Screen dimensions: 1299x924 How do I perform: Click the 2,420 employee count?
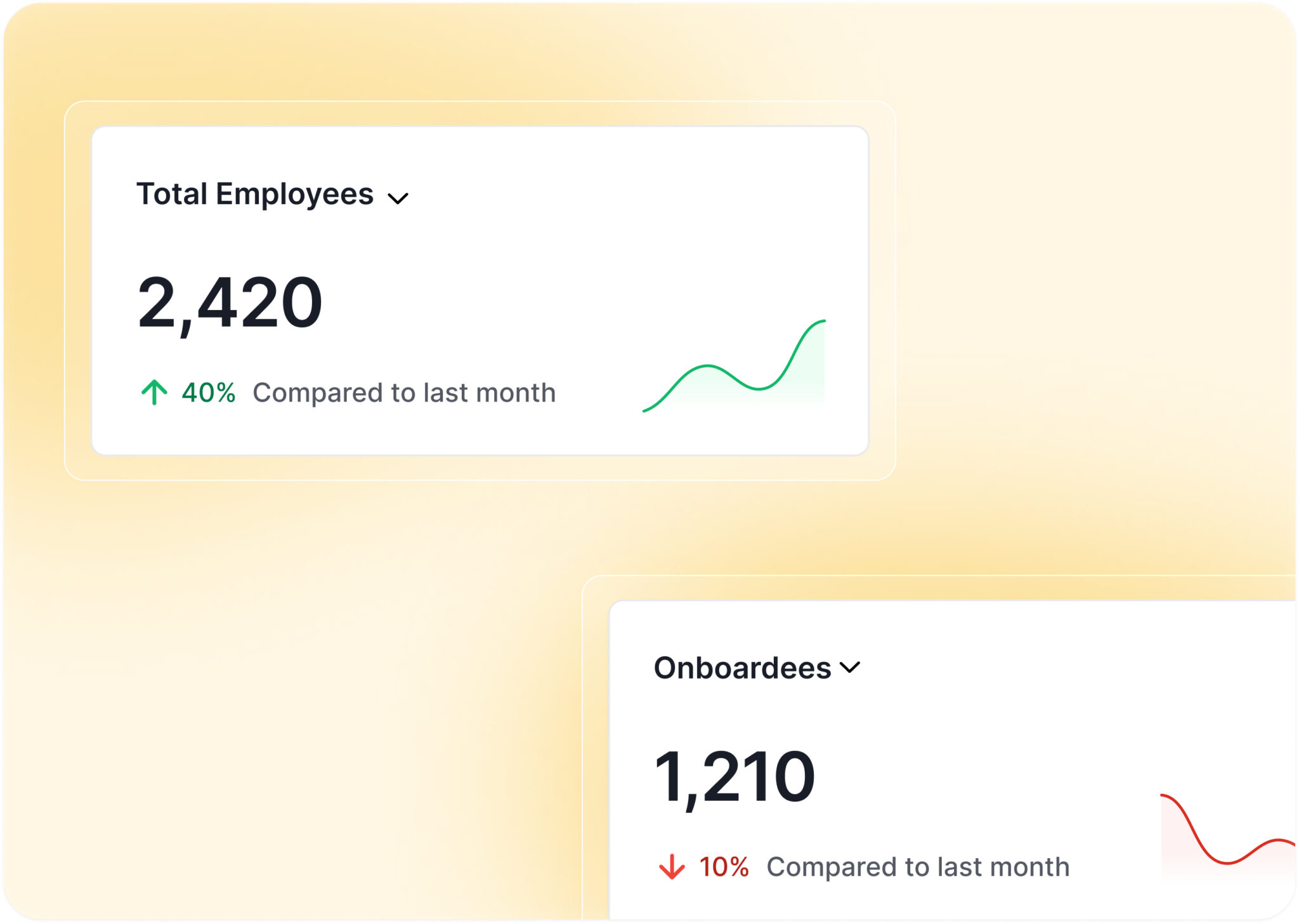pyautogui.click(x=230, y=304)
